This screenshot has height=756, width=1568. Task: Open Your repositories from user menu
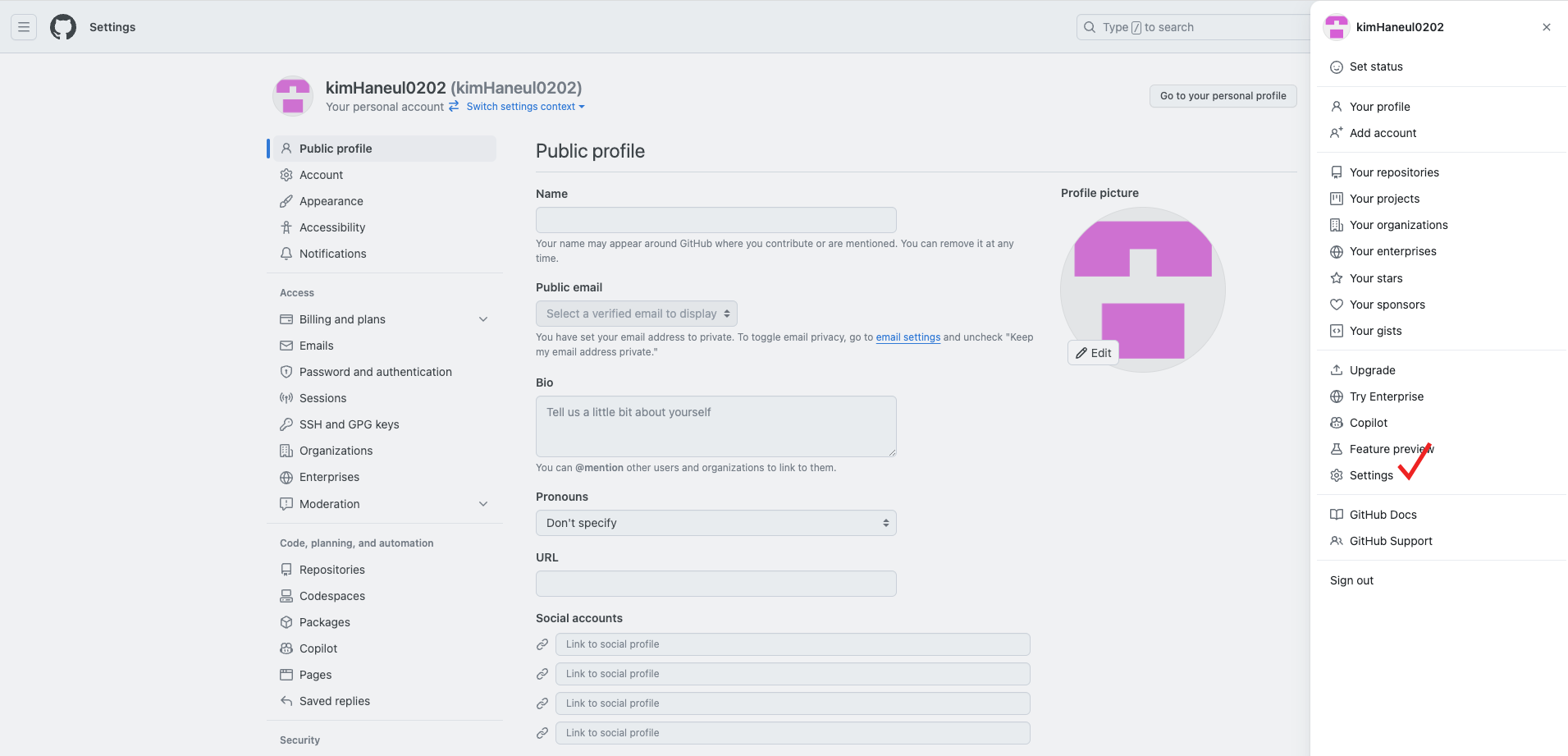point(1442,172)
